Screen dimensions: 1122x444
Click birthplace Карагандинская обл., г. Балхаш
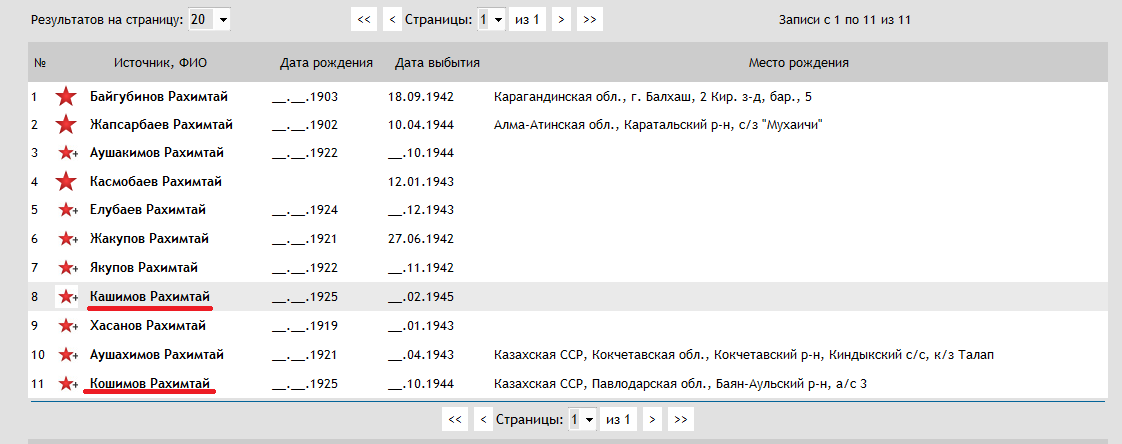click(x=653, y=97)
